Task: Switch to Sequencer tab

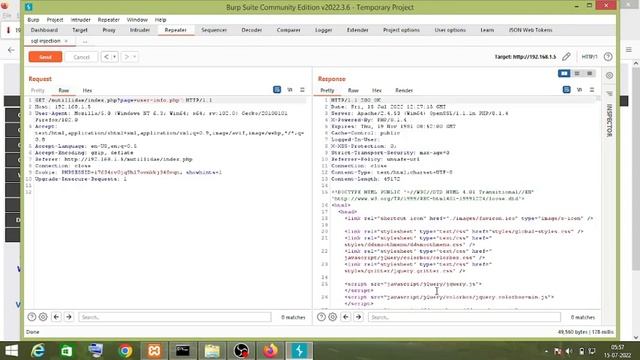Action: [214, 30]
